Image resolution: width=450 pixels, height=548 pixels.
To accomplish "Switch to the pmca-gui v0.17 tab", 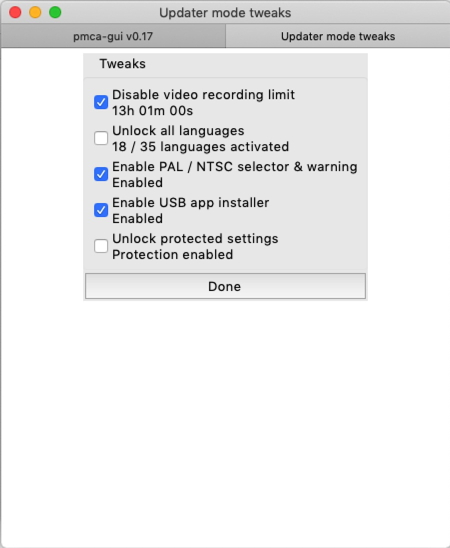I will click(113, 36).
